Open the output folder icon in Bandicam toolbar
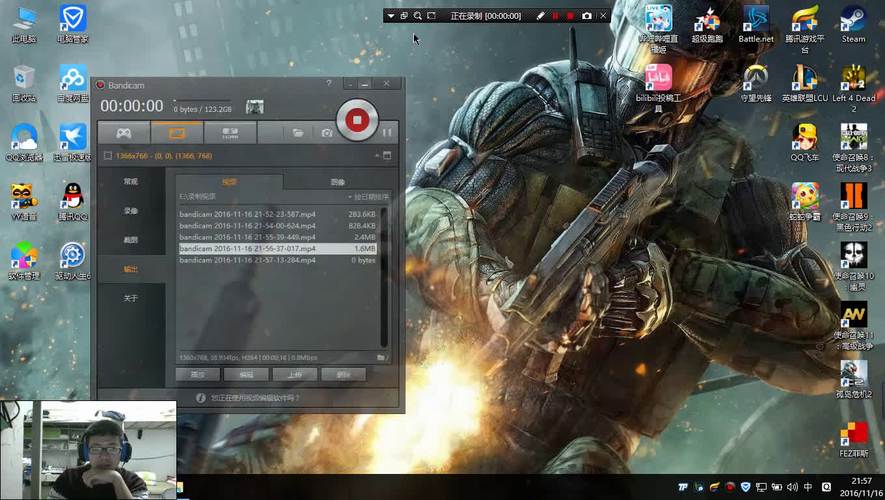885x500 pixels. [x=297, y=133]
